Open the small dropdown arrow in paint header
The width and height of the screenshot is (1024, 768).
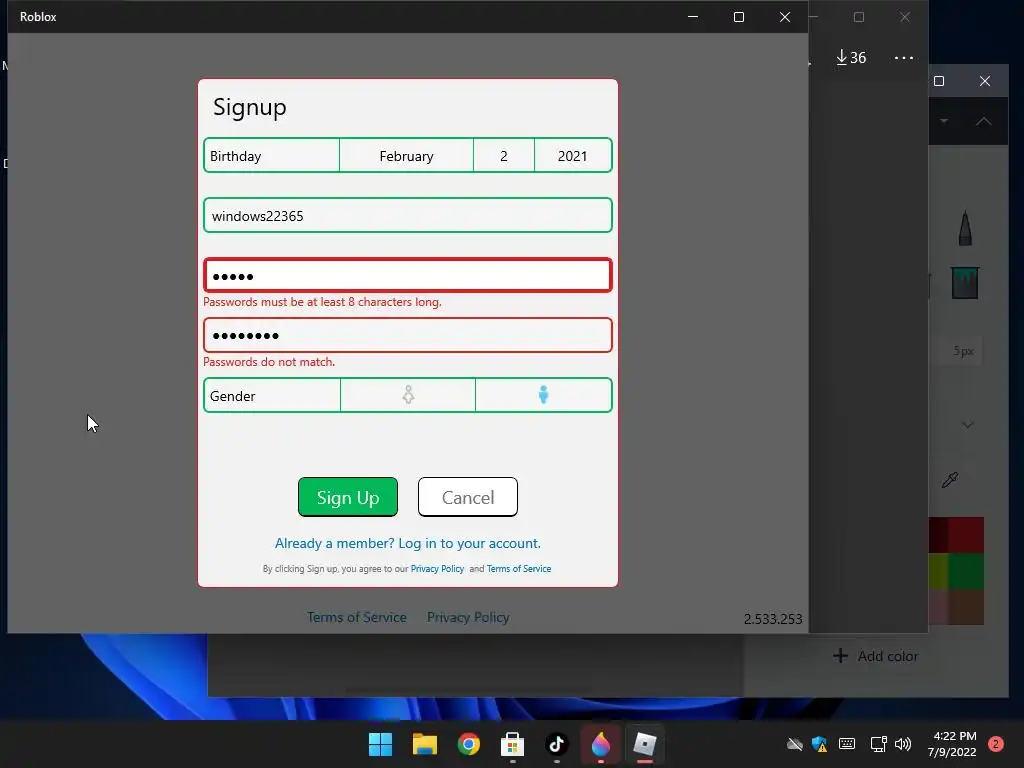click(944, 121)
